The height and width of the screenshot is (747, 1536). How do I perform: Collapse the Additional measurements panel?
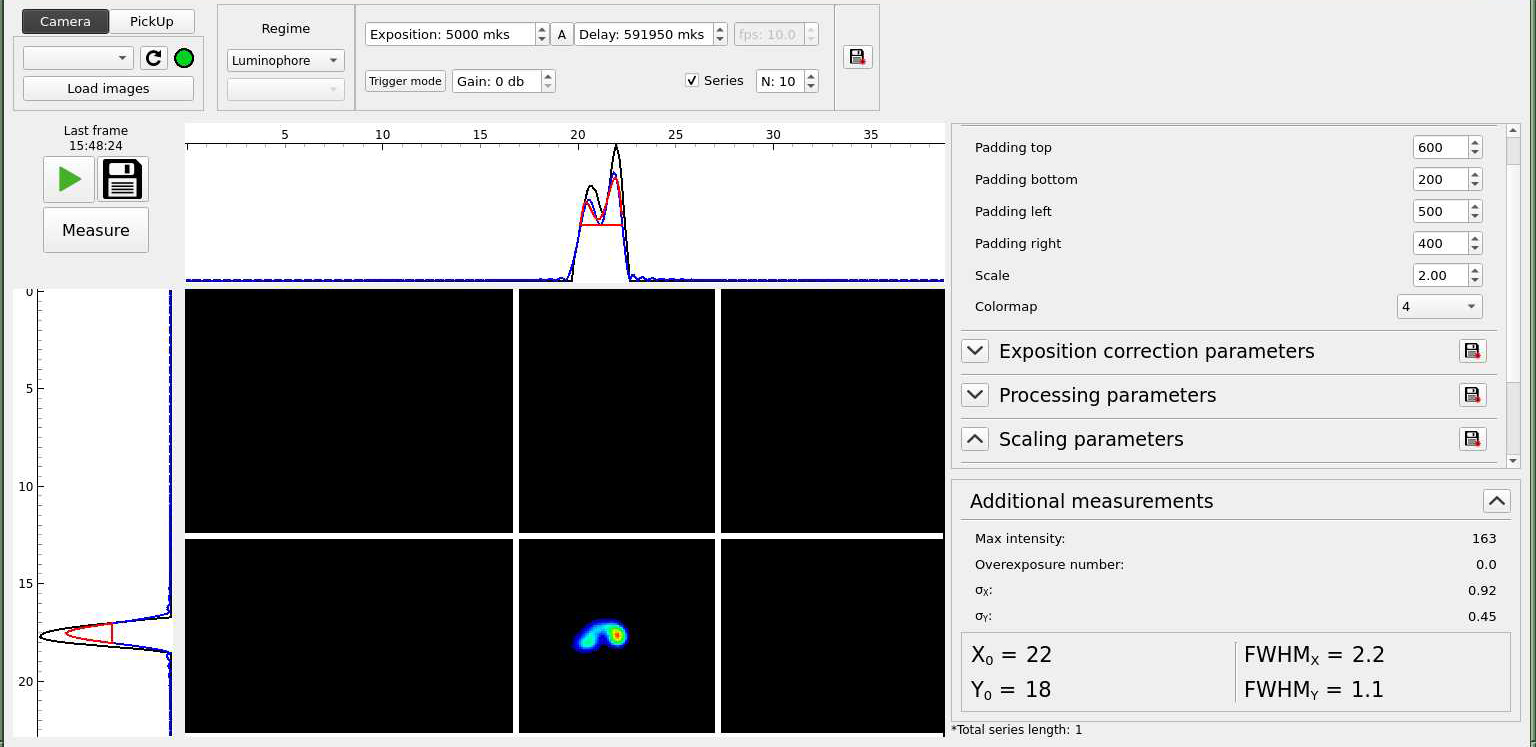[x=1496, y=501]
